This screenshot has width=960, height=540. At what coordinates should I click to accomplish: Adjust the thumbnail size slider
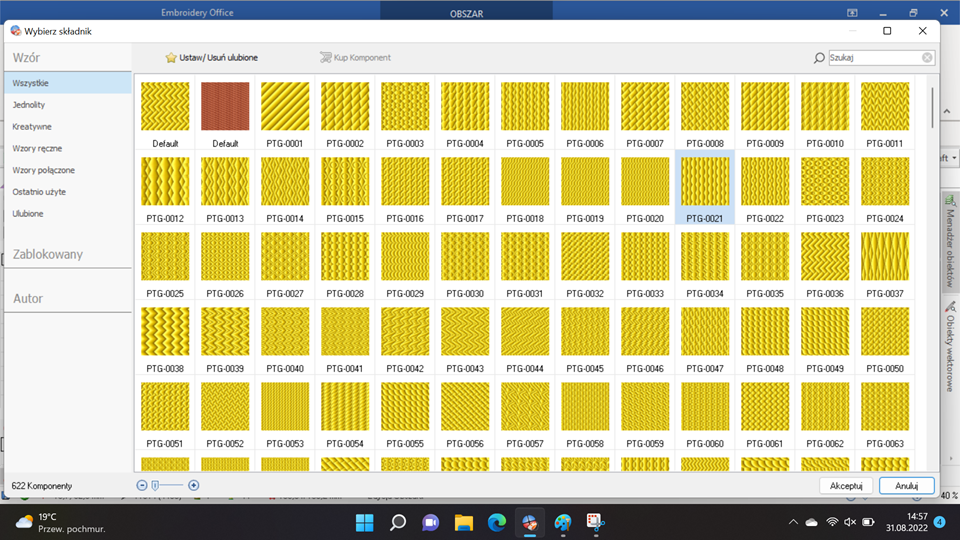(x=155, y=485)
